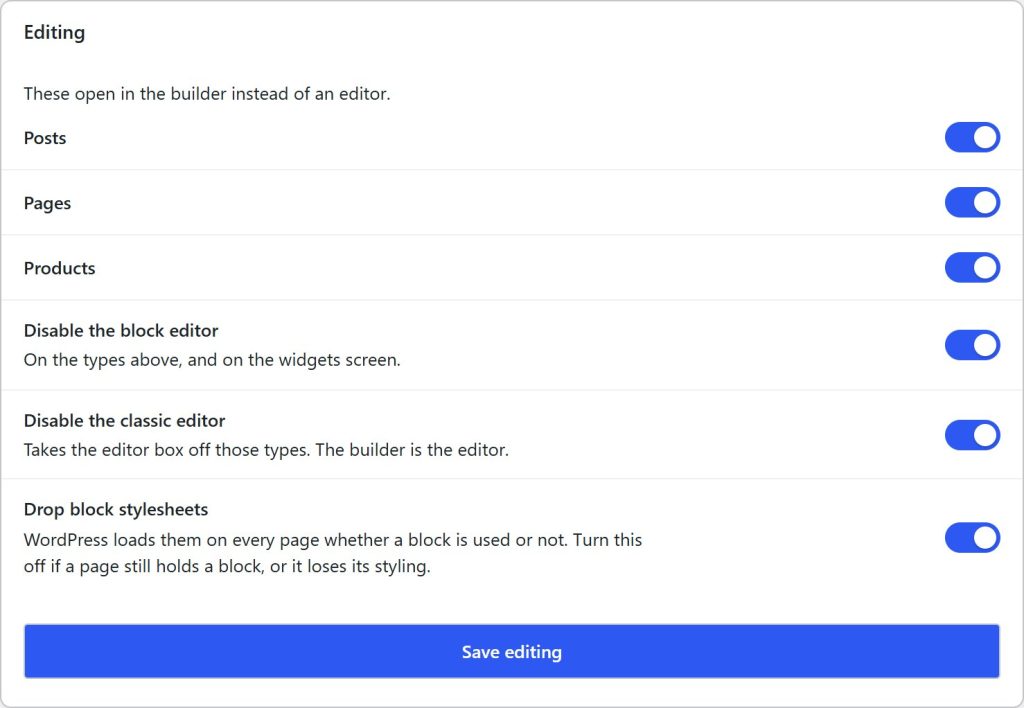Screen dimensions: 1024x708
Task: Click 'WordPress loads them on every page' text
Action: point(333,553)
